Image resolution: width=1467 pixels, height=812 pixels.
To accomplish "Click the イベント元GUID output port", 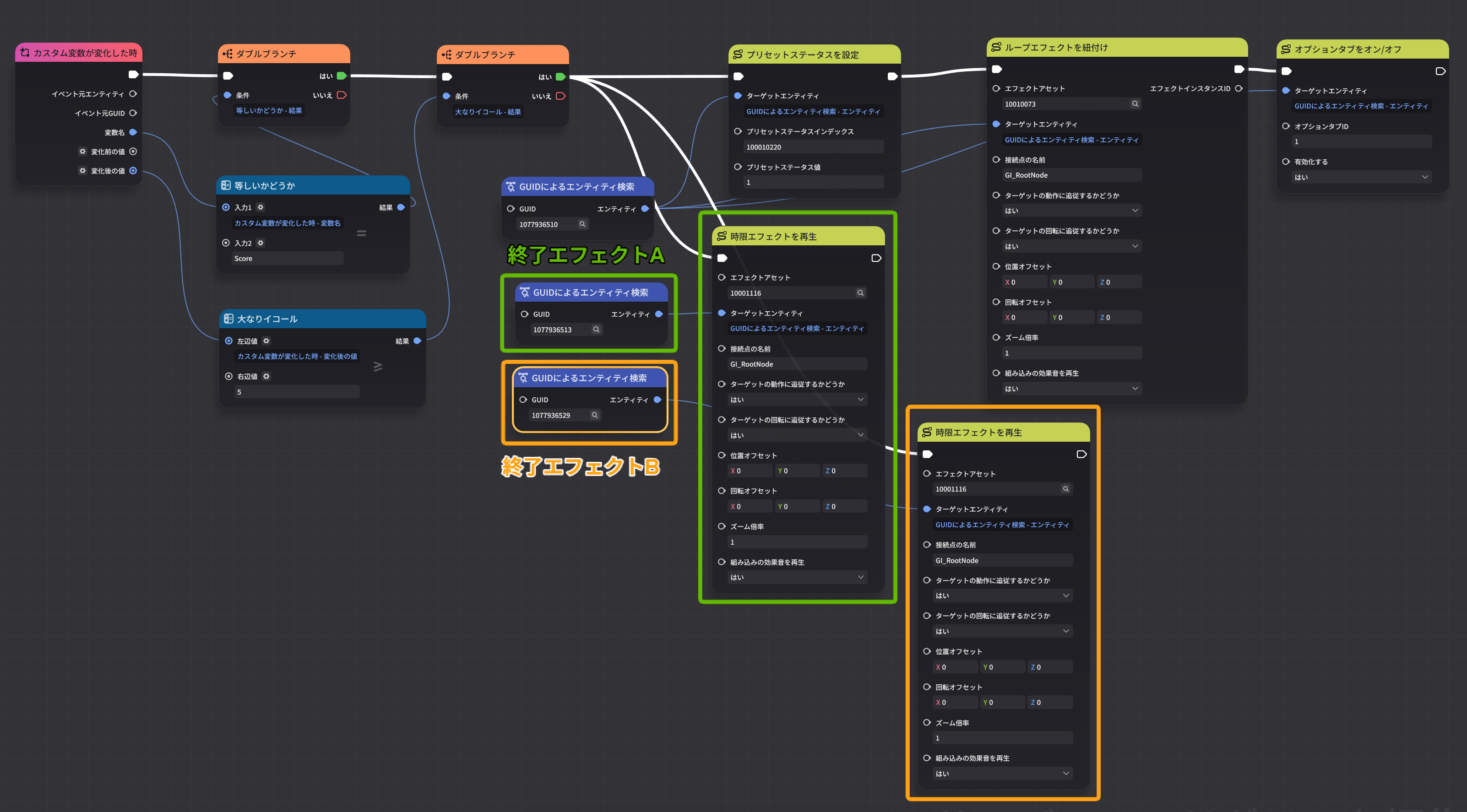I will tap(133, 114).
